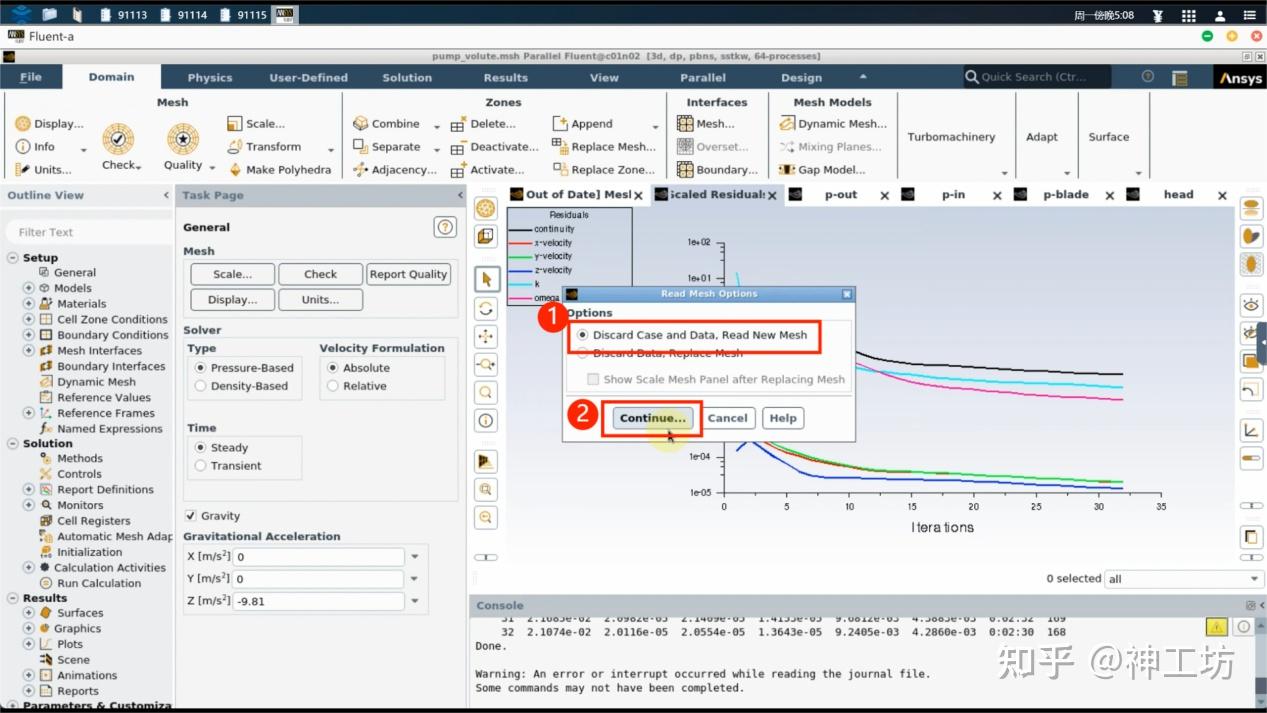Image resolution: width=1267 pixels, height=713 pixels.
Task: Open Replace Mesh tool
Action: pyautogui.click(x=604, y=147)
